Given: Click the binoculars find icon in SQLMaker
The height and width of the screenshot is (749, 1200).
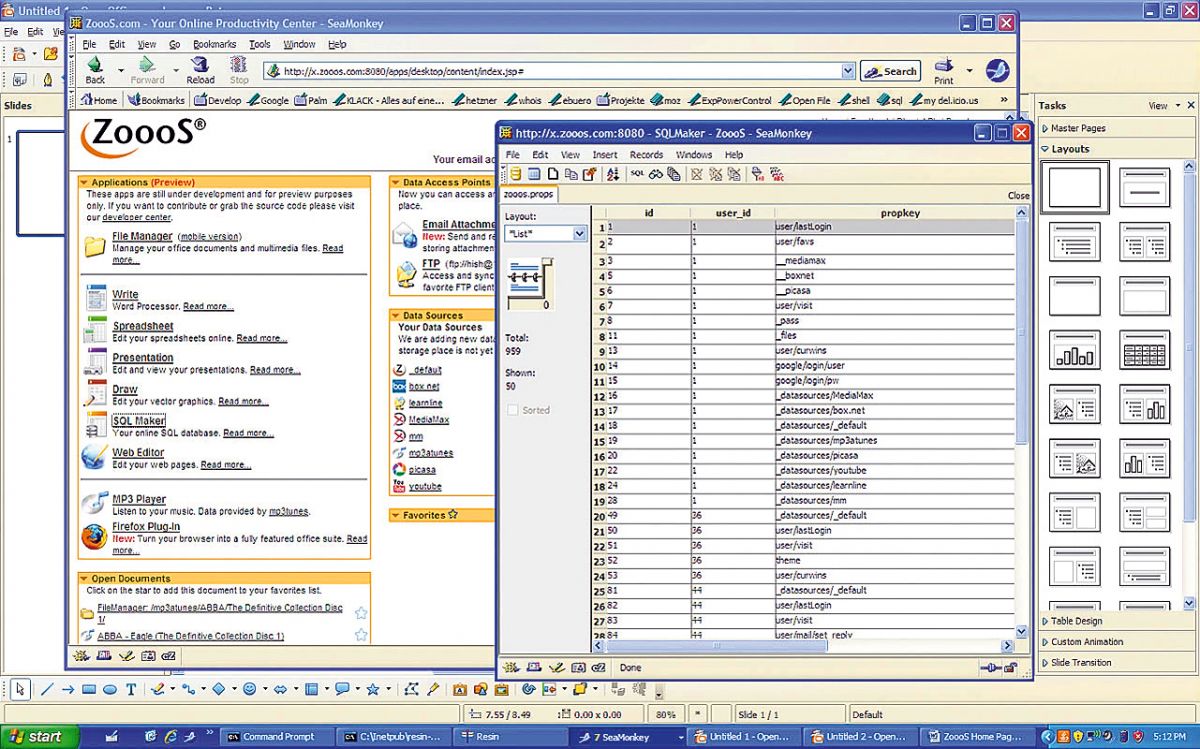Looking at the screenshot, I should [x=655, y=174].
